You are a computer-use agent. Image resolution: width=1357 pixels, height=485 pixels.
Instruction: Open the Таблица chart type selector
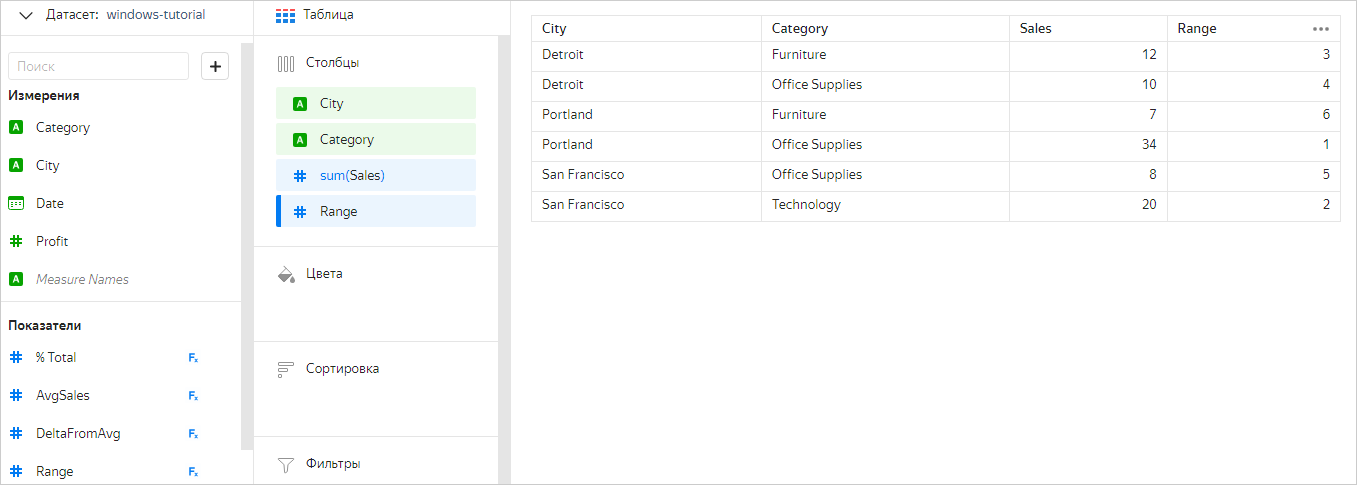[315, 15]
